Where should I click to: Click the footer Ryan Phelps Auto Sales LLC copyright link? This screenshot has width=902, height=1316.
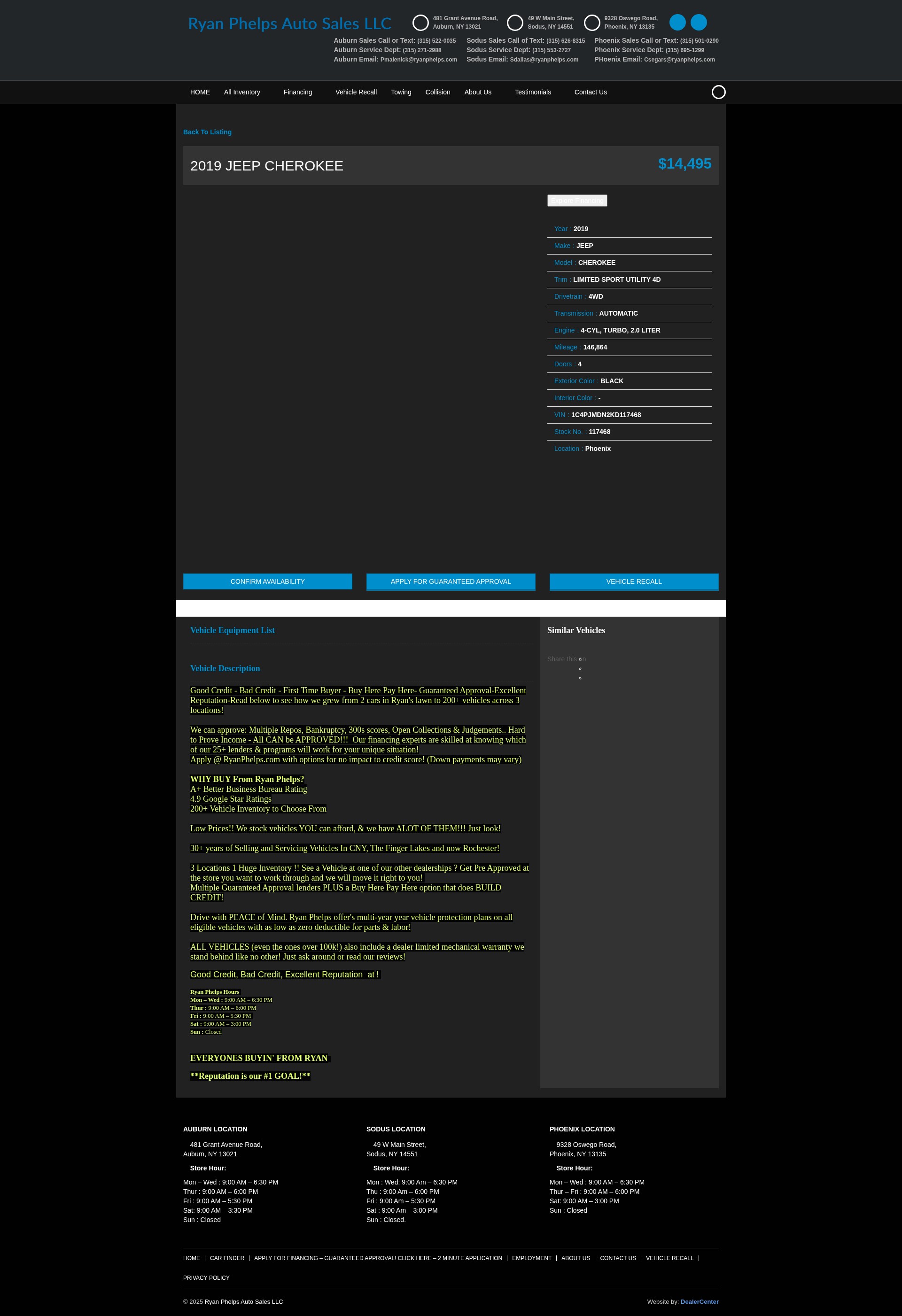[244, 1302]
